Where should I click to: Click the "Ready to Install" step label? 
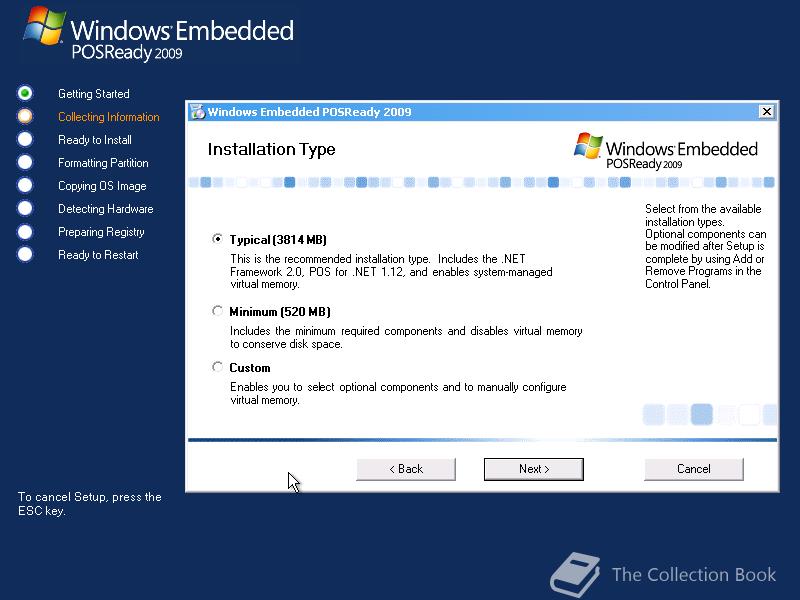tap(95, 140)
